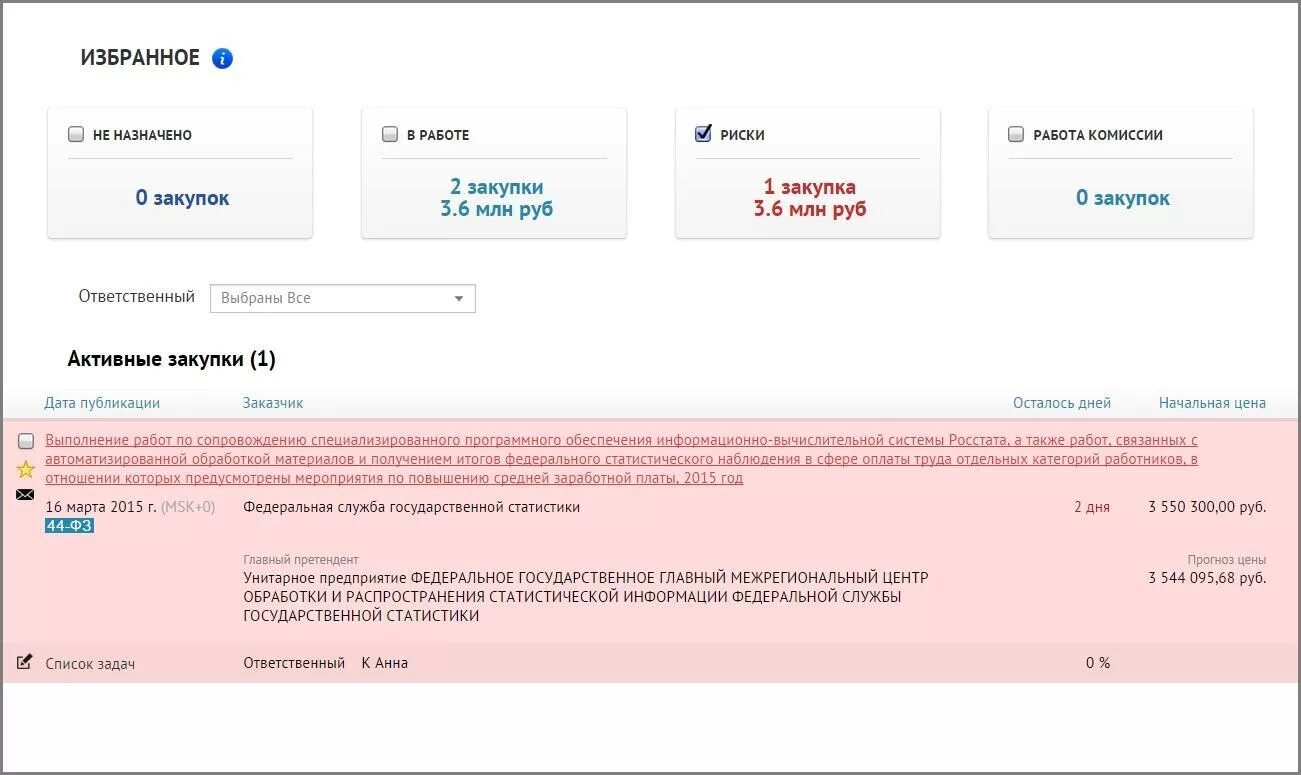
Task: Open the task list edit pencil icon
Action: tap(25, 662)
